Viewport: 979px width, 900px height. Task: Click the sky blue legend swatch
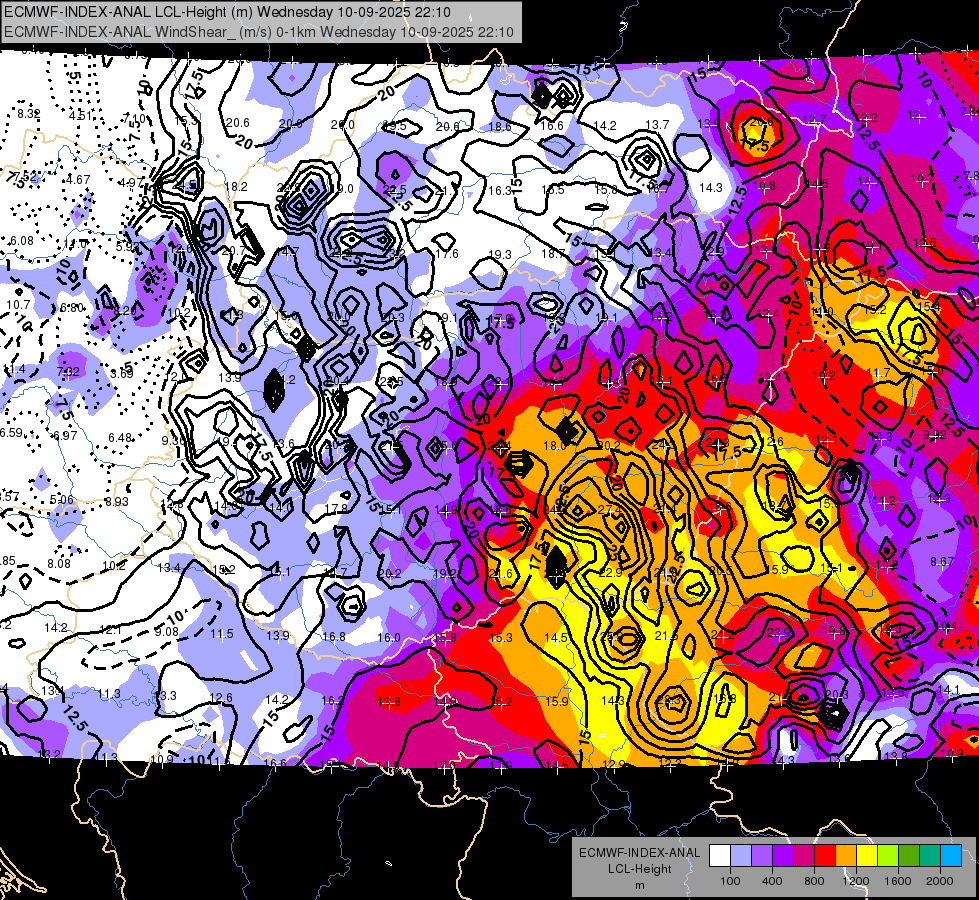pyautogui.click(x=951, y=856)
